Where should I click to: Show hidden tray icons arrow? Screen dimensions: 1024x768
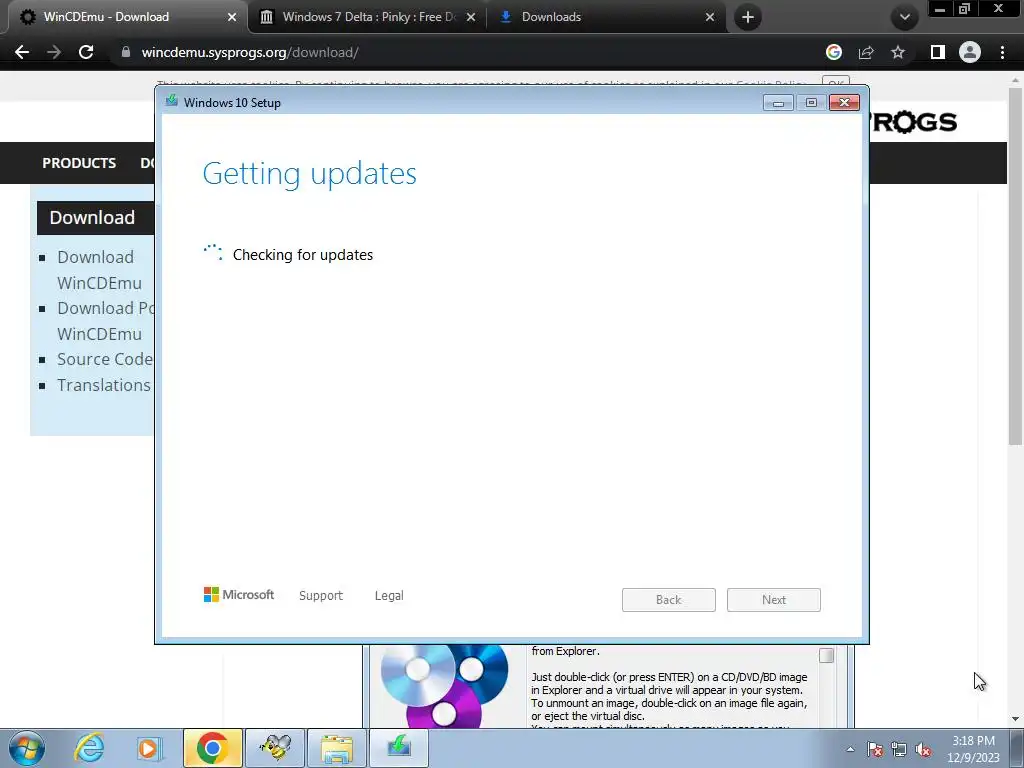(850, 749)
